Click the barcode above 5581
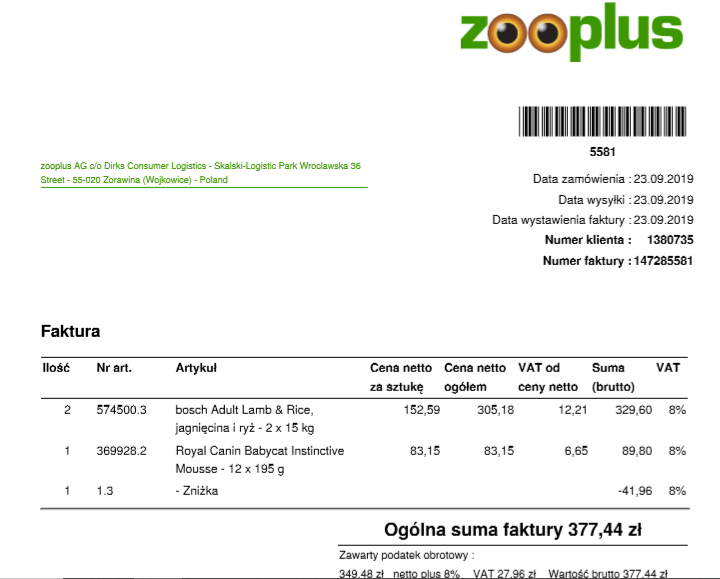This screenshot has height=579, width=720. (602, 121)
